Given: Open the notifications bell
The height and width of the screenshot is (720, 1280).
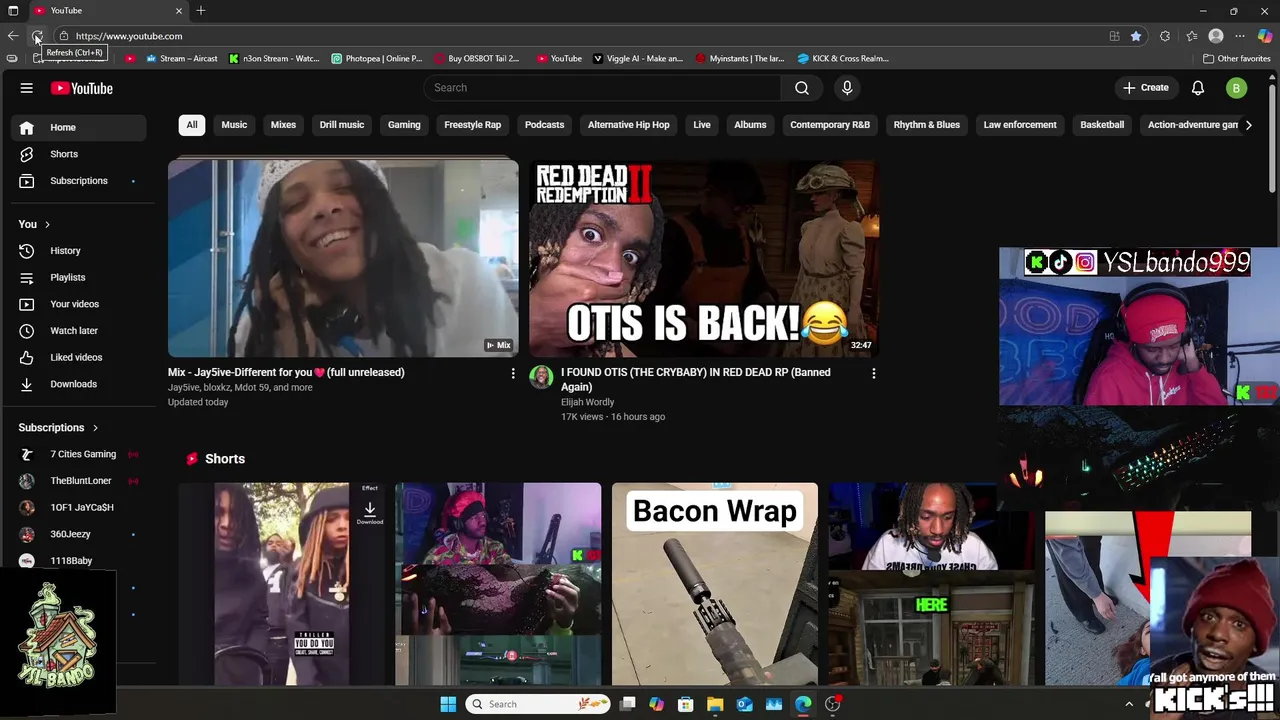Looking at the screenshot, I should click(x=1198, y=88).
